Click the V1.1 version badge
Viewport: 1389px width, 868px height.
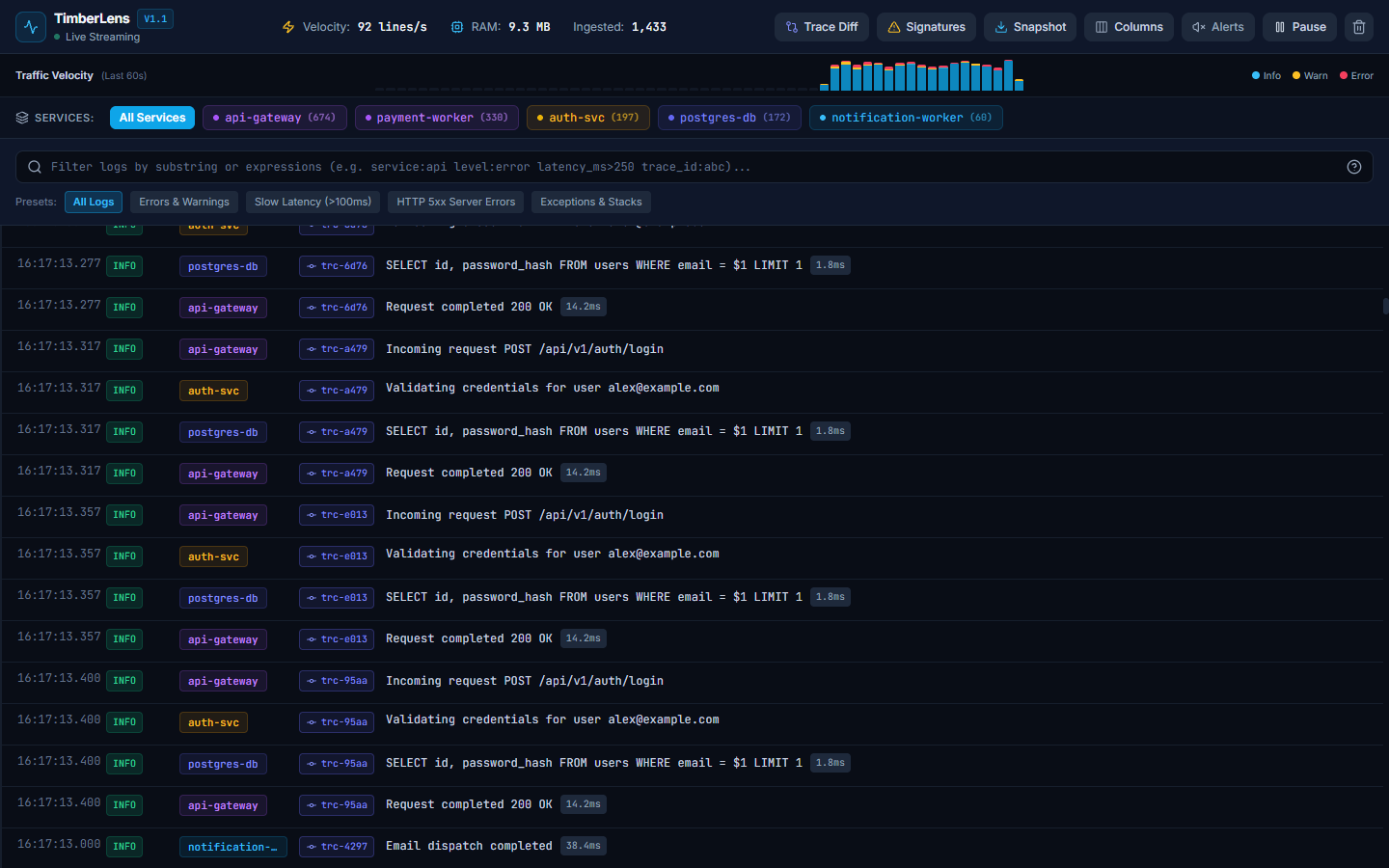tap(155, 18)
